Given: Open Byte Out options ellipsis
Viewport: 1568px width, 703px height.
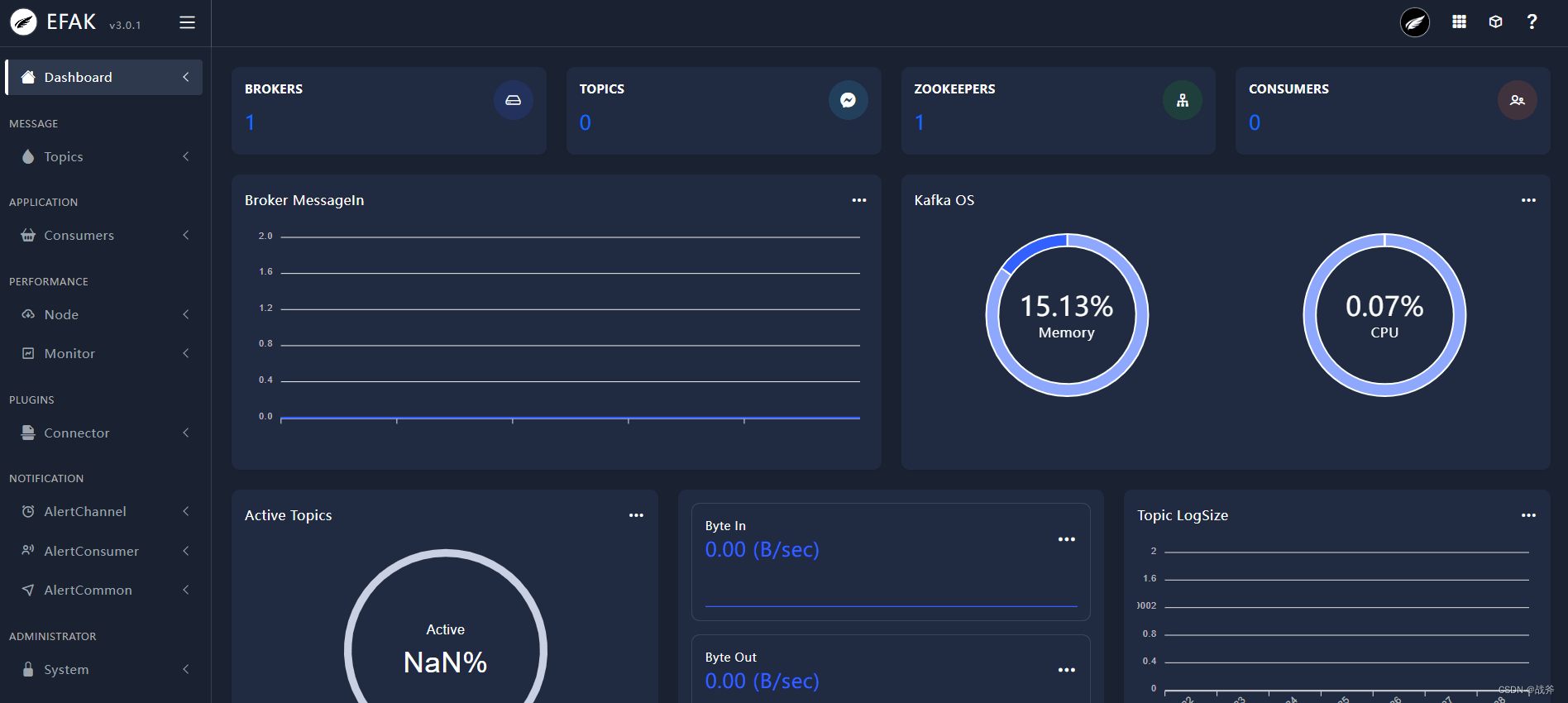Looking at the screenshot, I should pos(1067,670).
